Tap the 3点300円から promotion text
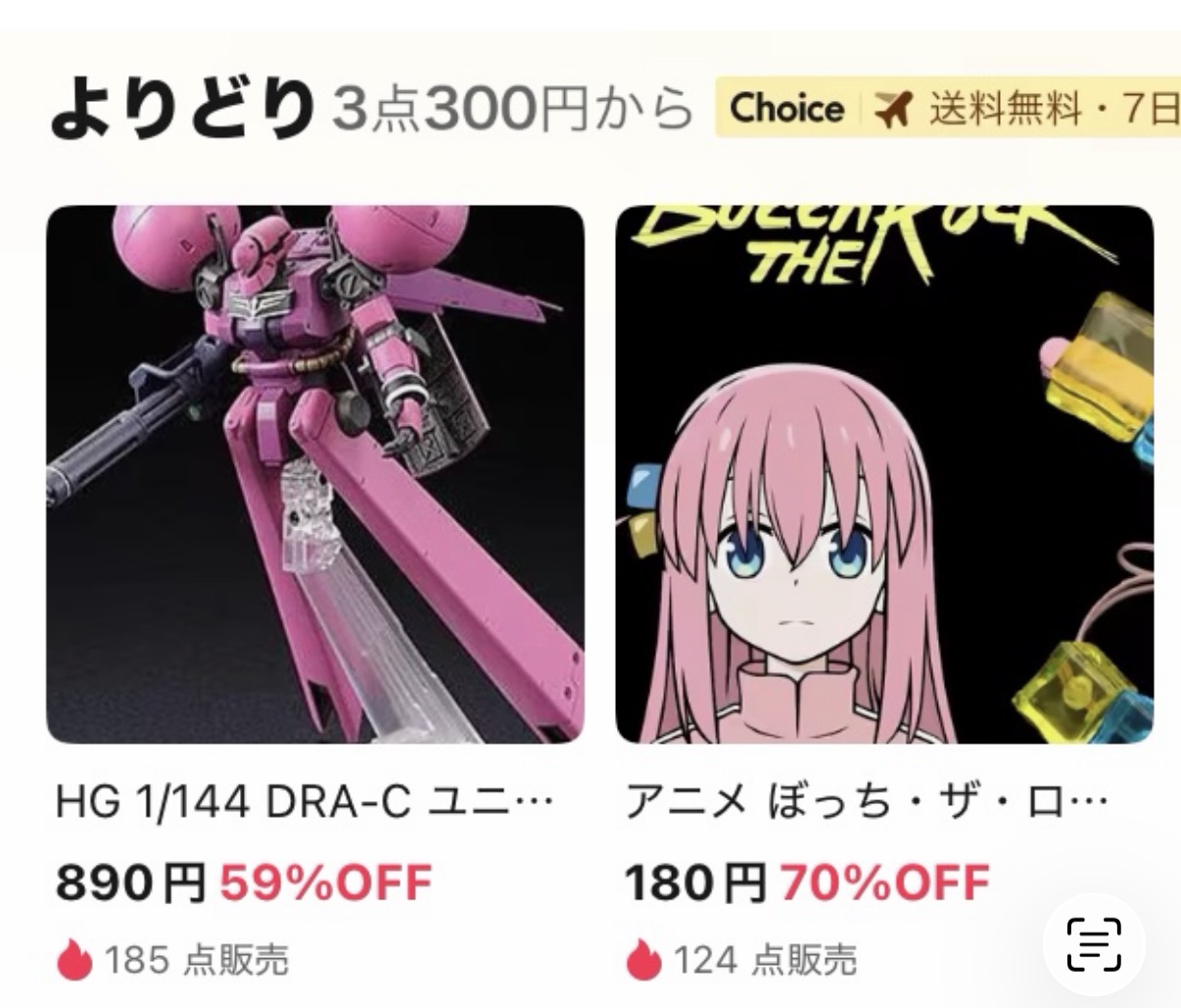Viewport: 1181px width, 1008px height. (x=513, y=110)
